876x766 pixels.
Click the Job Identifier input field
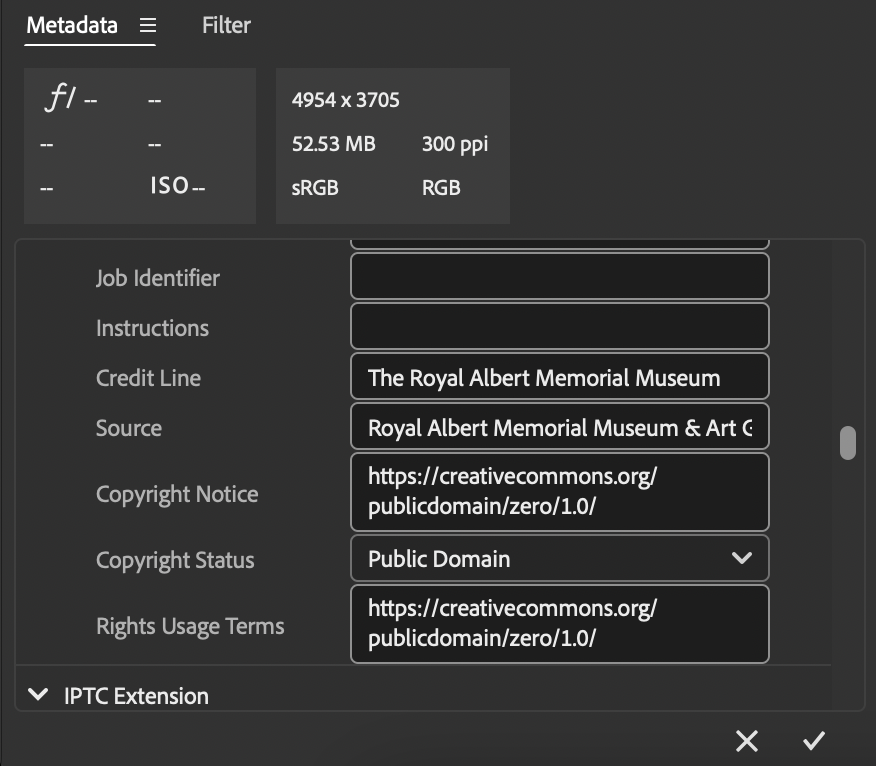(x=559, y=276)
